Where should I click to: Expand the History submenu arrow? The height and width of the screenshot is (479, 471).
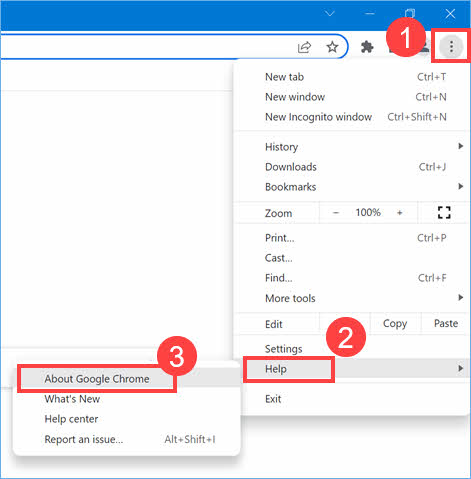pyautogui.click(x=461, y=146)
